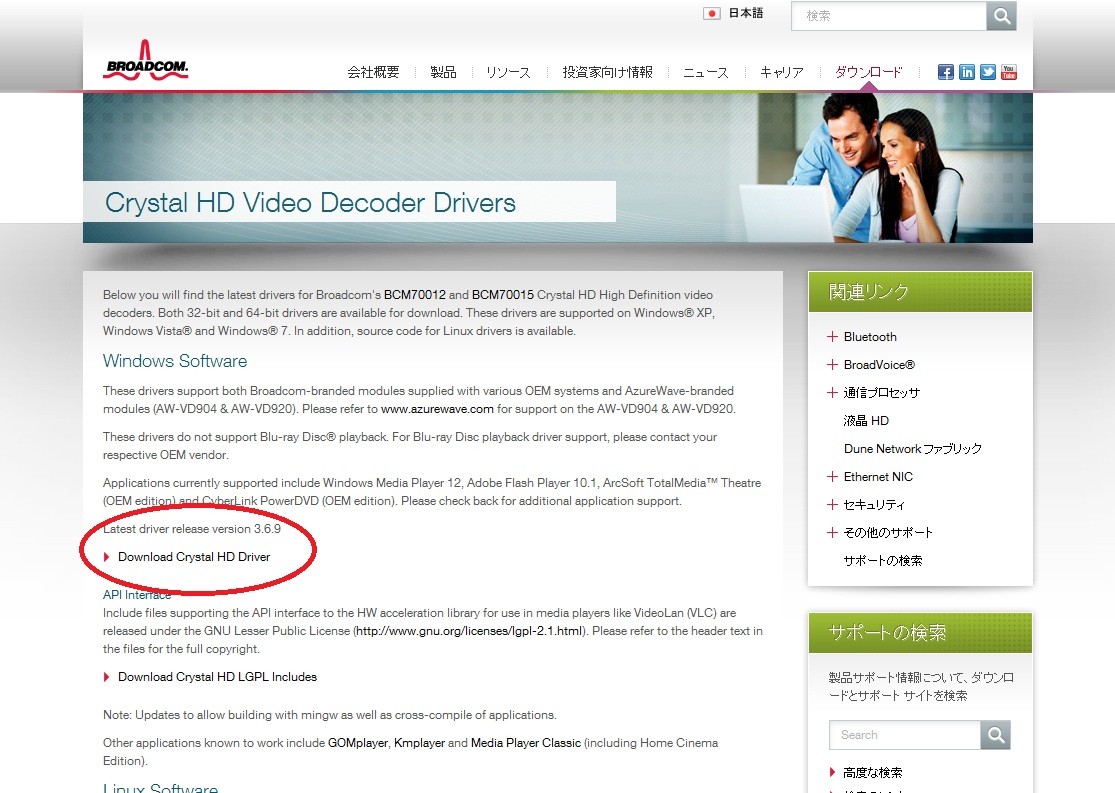1115x793 pixels.
Task: Open the リソース menu
Action: click(x=508, y=72)
